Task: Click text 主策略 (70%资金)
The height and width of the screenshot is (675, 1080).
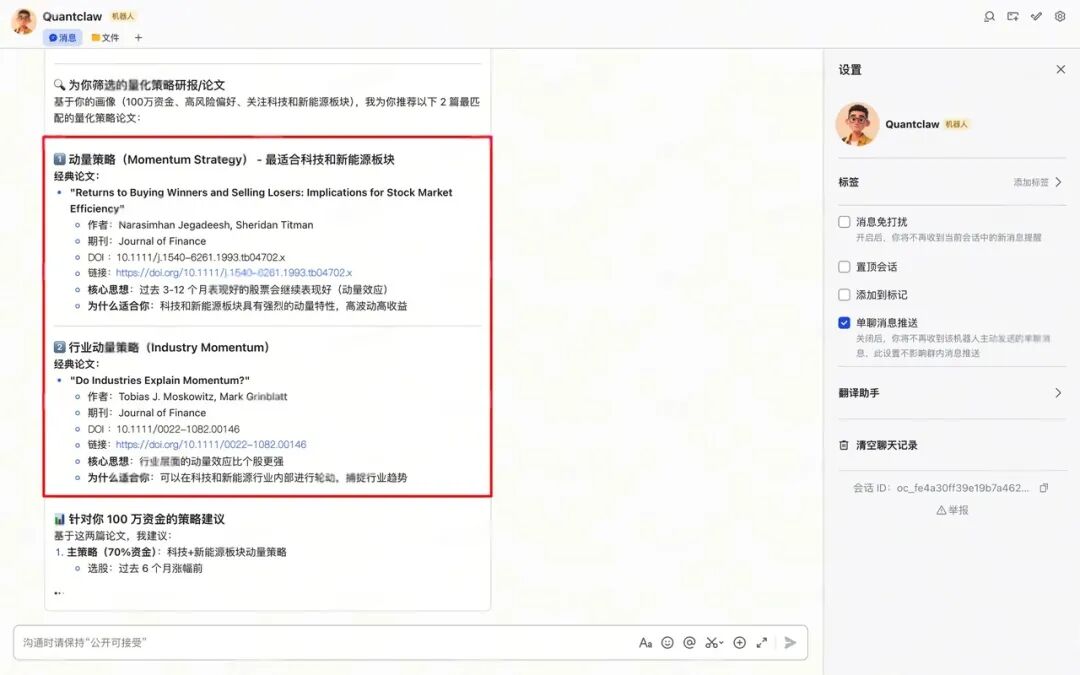Action: pyautogui.click(x=114, y=552)
